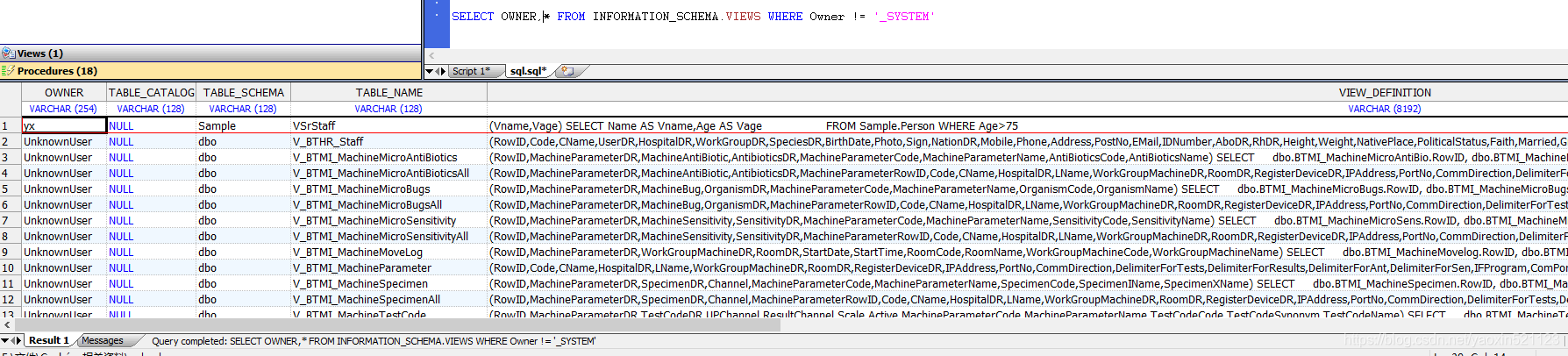This screenshot has width=1568, height=356.
Task: Select the VARCHAR (254) type label
Action: tap(63, 109)
